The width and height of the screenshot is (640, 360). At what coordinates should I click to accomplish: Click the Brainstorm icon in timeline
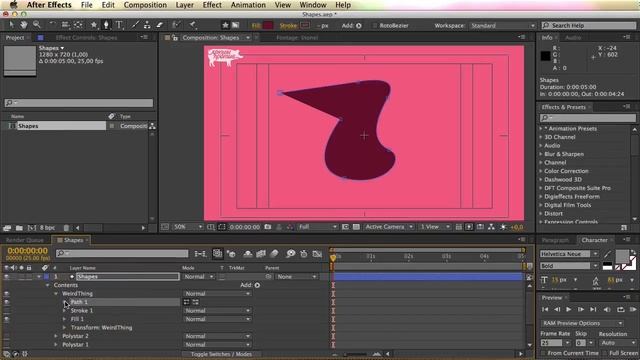click(x=290, y=254)
